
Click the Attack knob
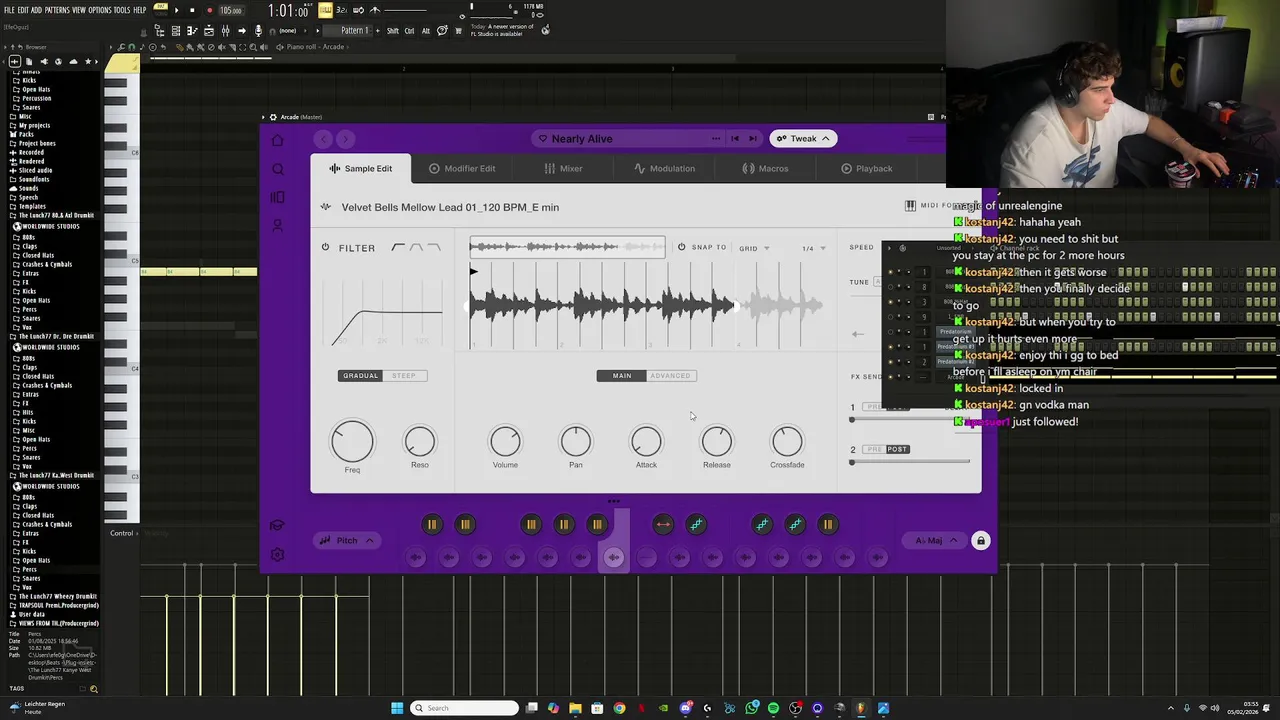646,441
